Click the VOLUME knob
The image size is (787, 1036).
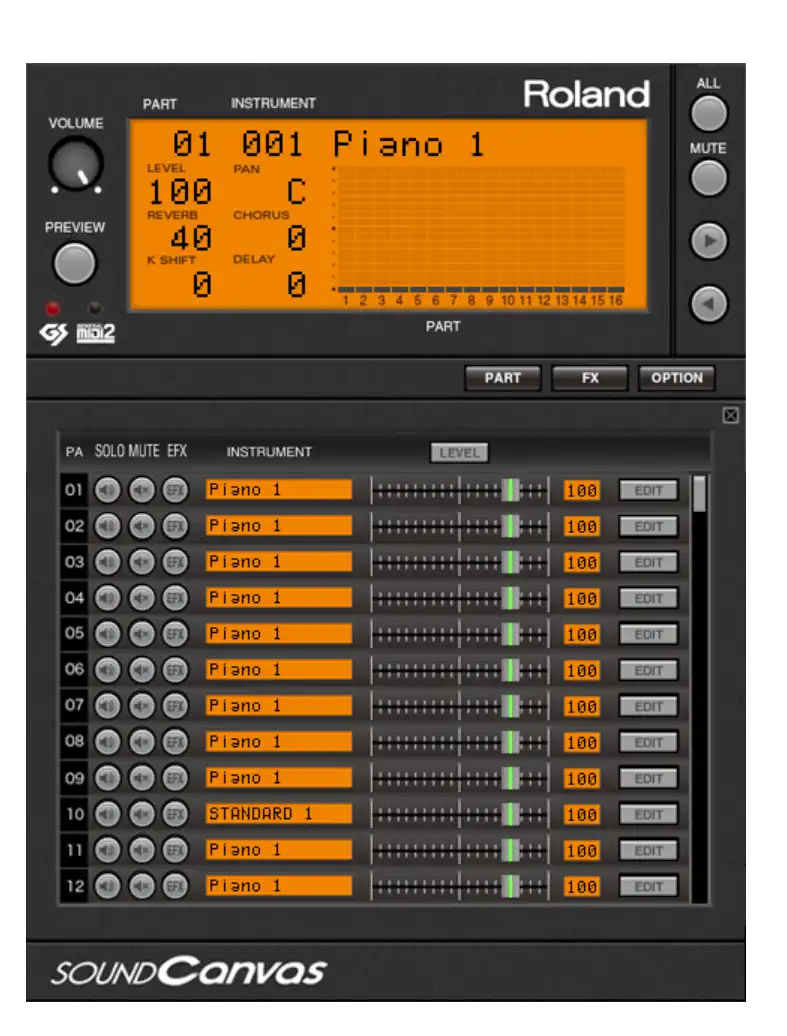pyautogui.click(x=76, y=164)
